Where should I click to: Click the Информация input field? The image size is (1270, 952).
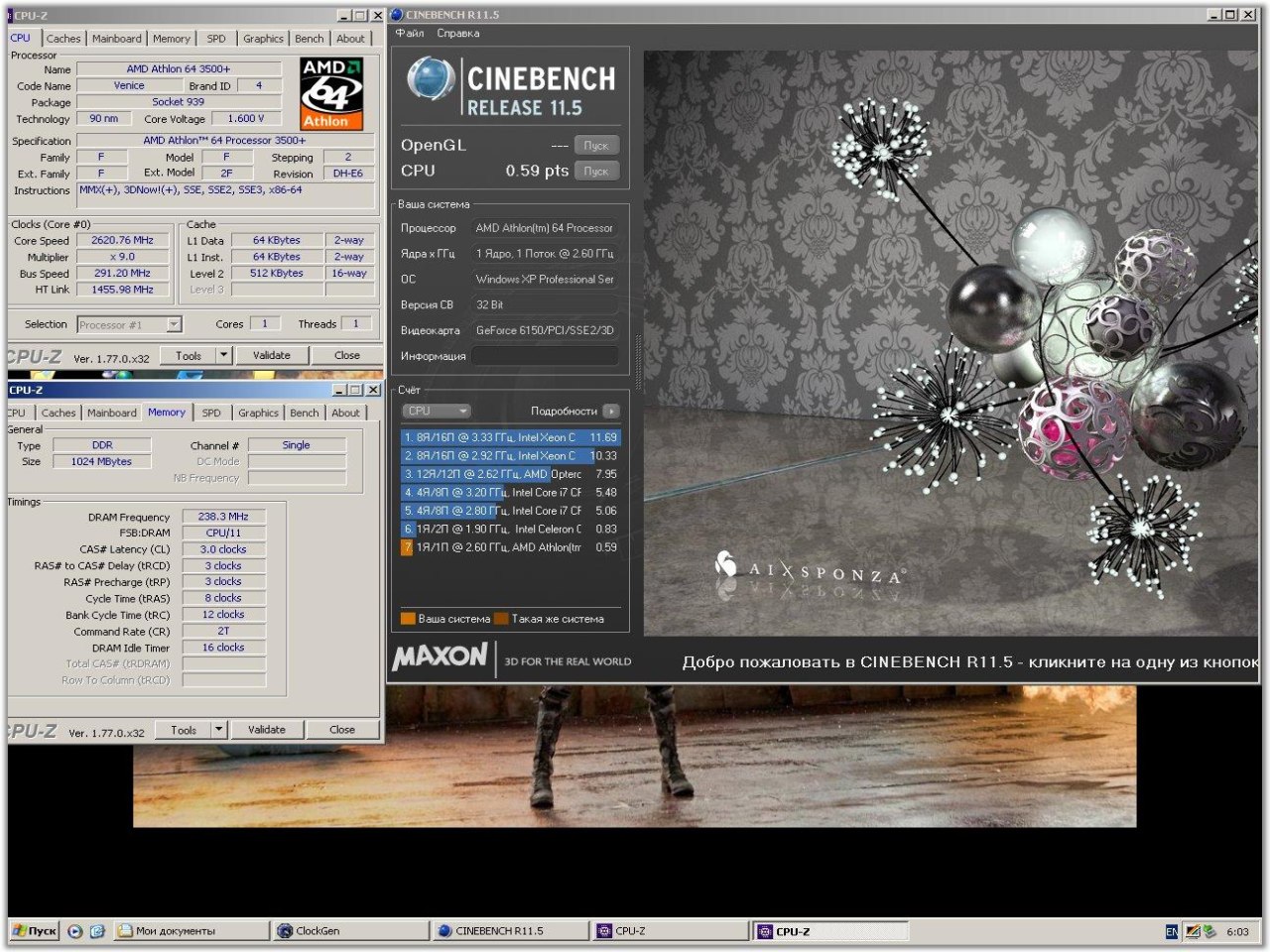pos(545,356)
